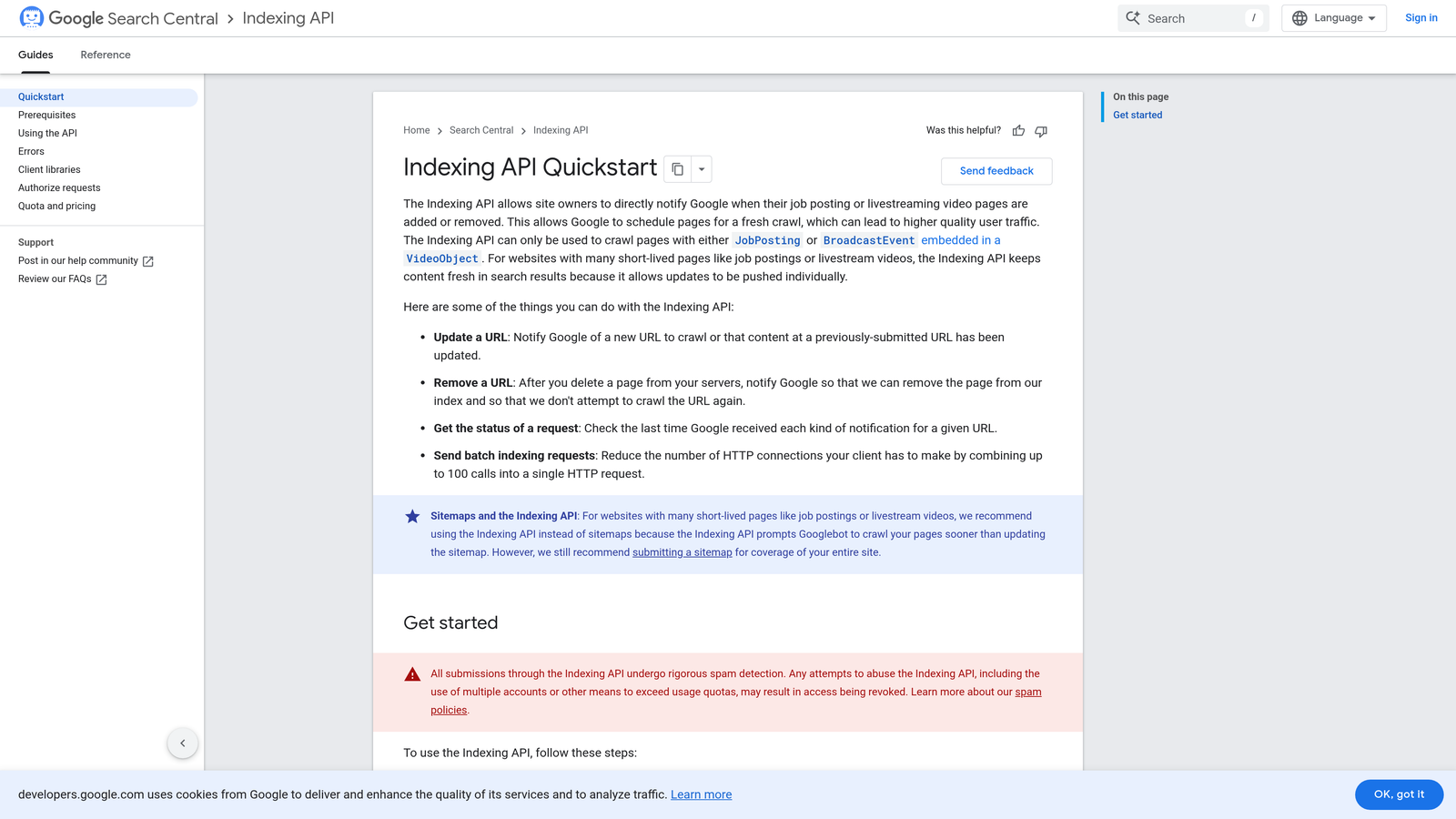The height and width of the screenshot is (819, 1456).
Task: Click the thumbs up feedback icon
Action: pos(1018,131)
